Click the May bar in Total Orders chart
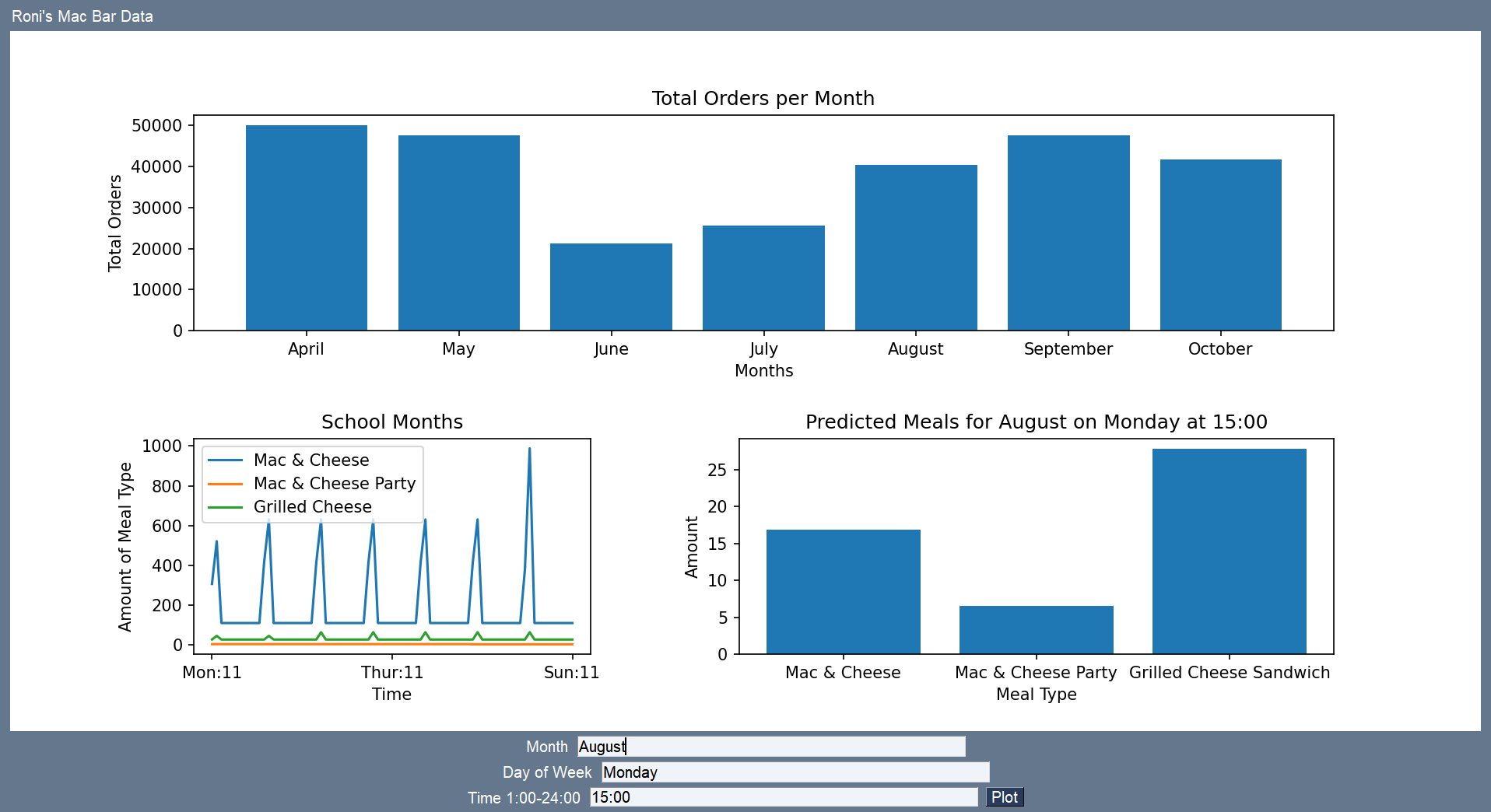The height and width of the screenshot is (812, 1491). pyautogui.click(x=459, y=233)
